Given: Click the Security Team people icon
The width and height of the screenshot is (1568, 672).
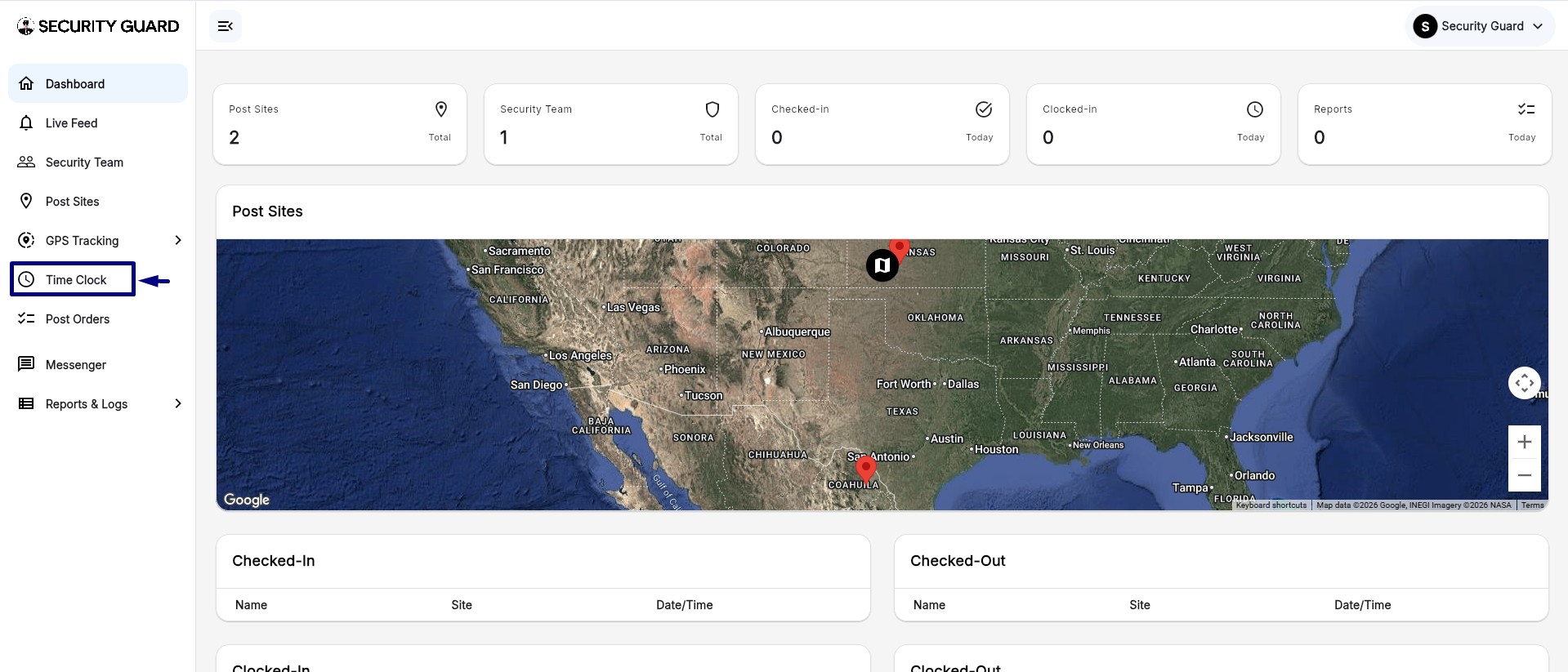Looking at the screenshot, I should (x=26, y=162).
